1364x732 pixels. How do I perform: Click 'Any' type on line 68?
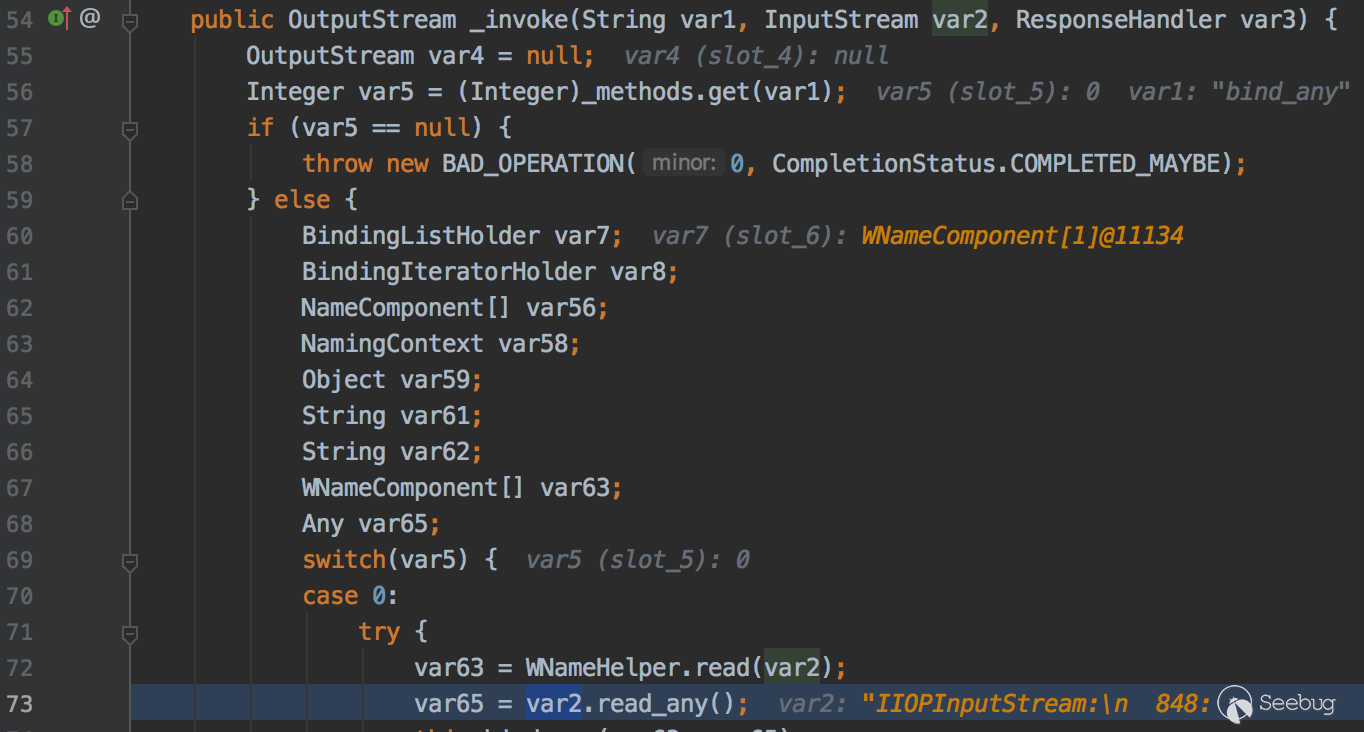coord(323,523)
